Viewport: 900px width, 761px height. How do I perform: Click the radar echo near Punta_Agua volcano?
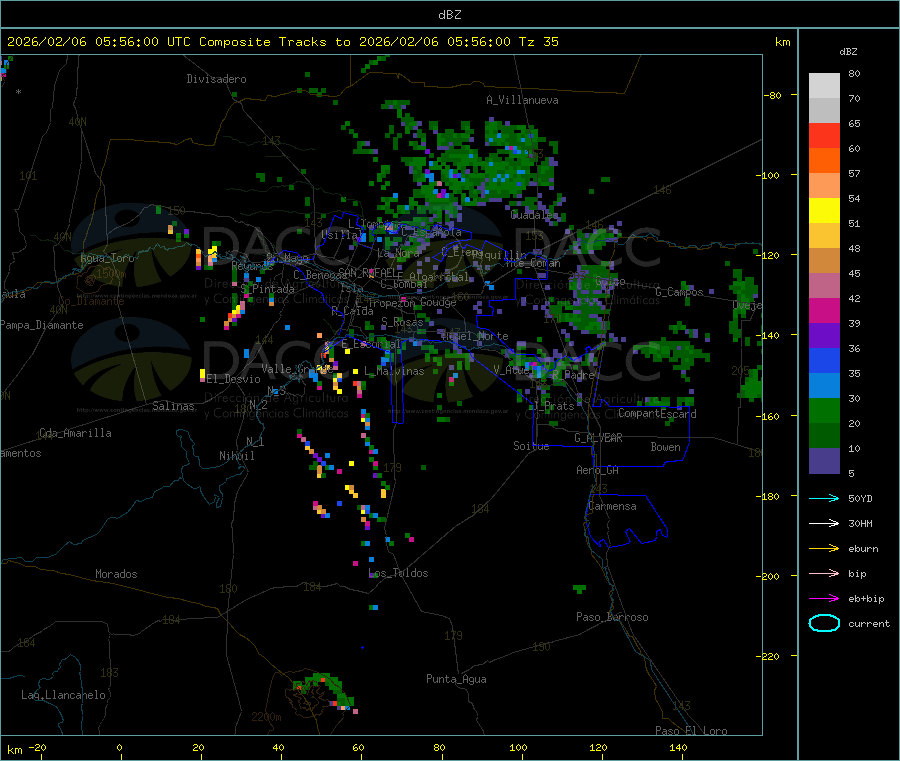tap(324, 692)
